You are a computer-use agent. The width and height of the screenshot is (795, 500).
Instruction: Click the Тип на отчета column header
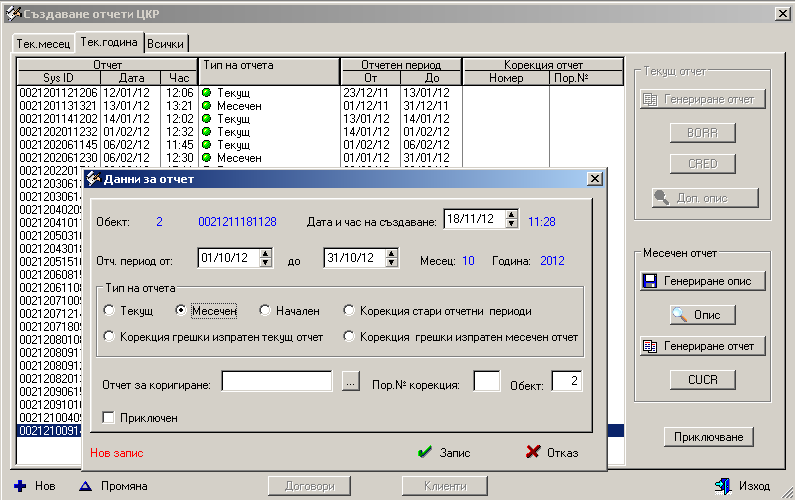point(269,71)
